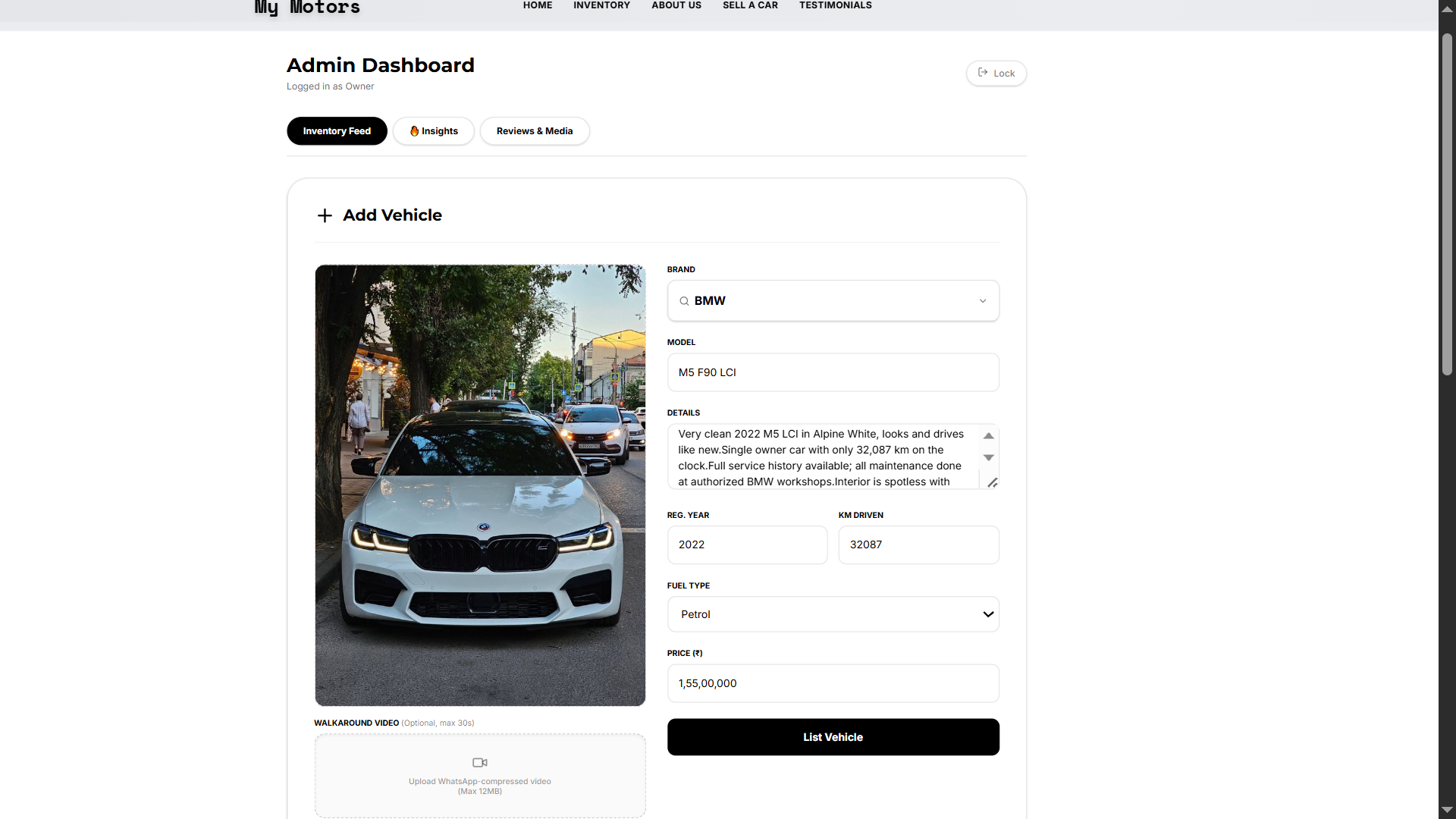Focus the KM Driven field

click(x=918, y=544)
